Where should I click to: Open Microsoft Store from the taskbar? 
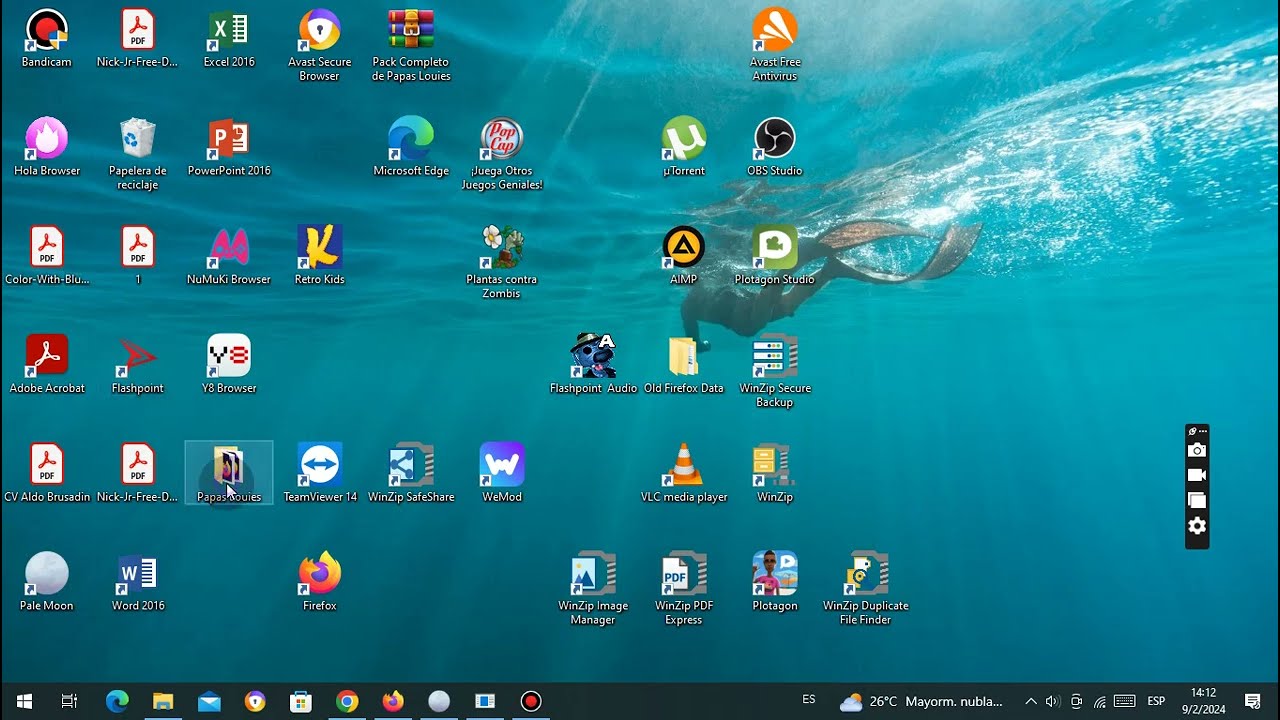(301, 702)
